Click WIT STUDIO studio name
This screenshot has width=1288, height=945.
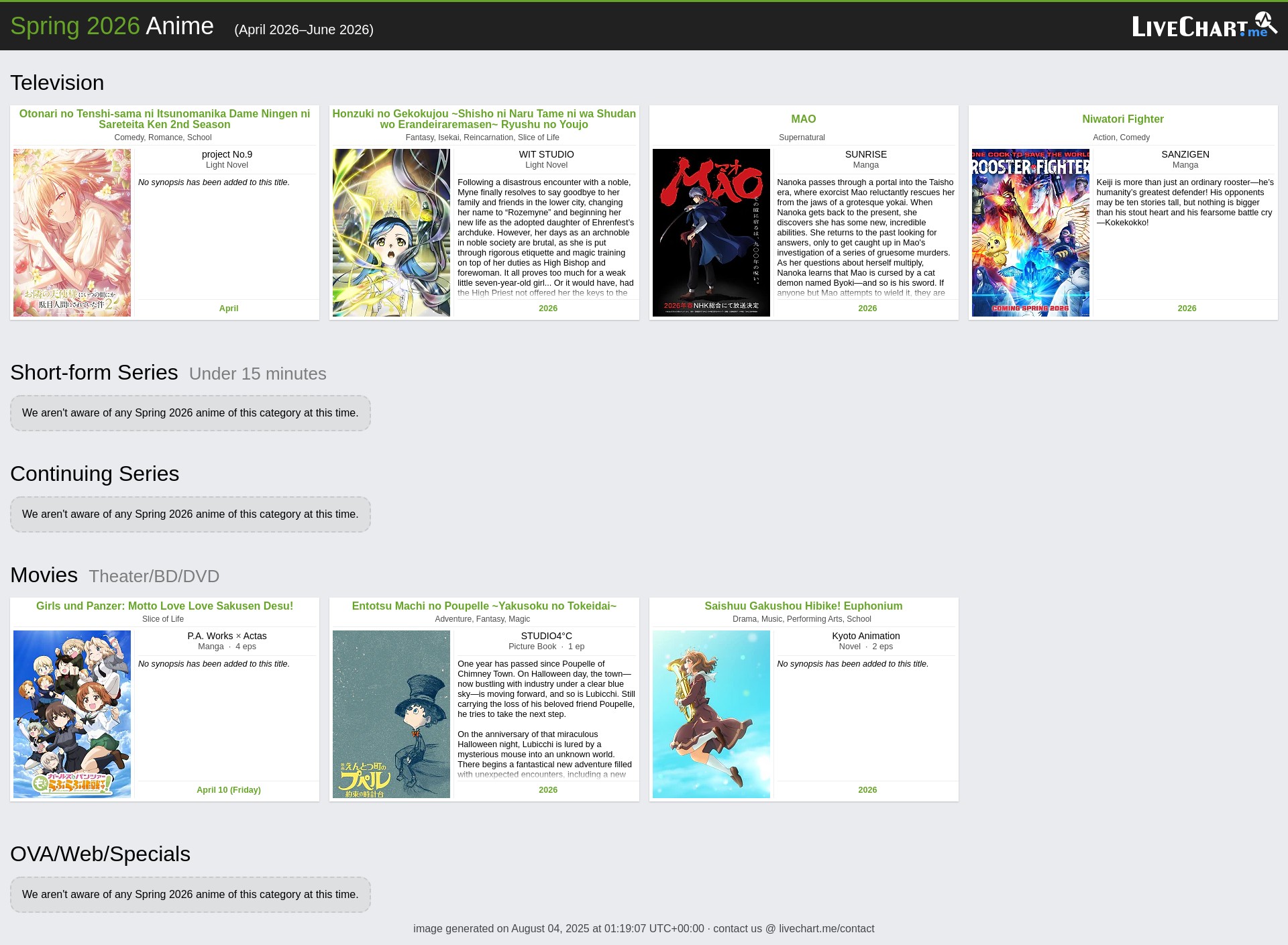click(546, 154)
